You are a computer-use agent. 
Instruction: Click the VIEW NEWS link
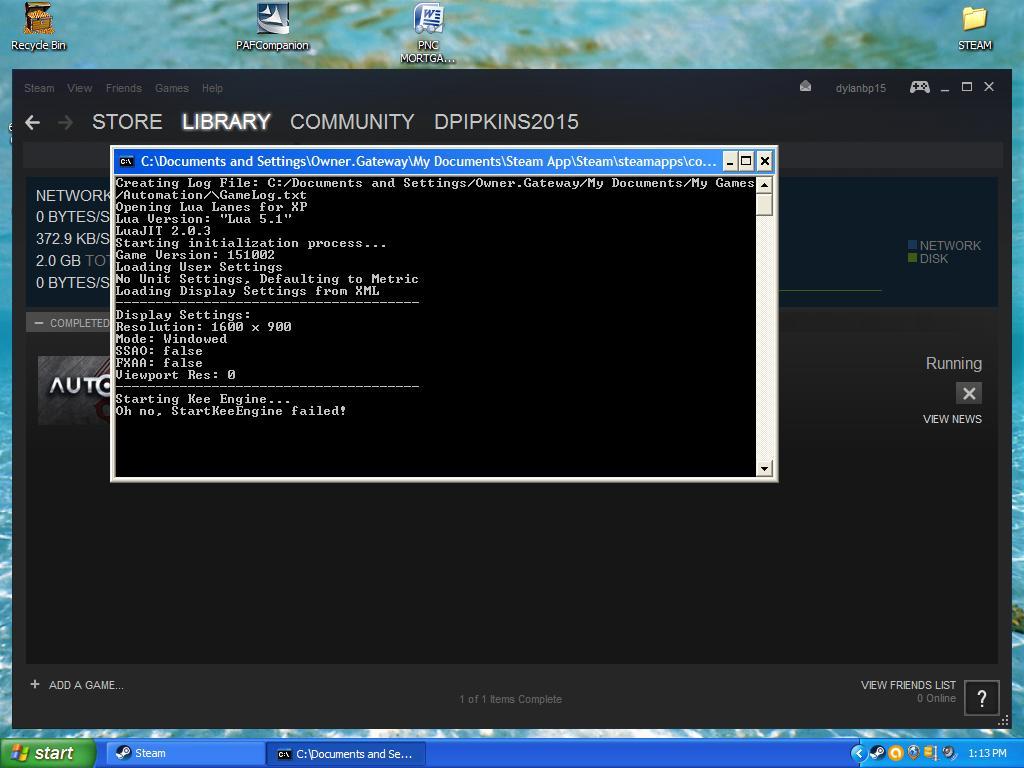tap(951, 419)
